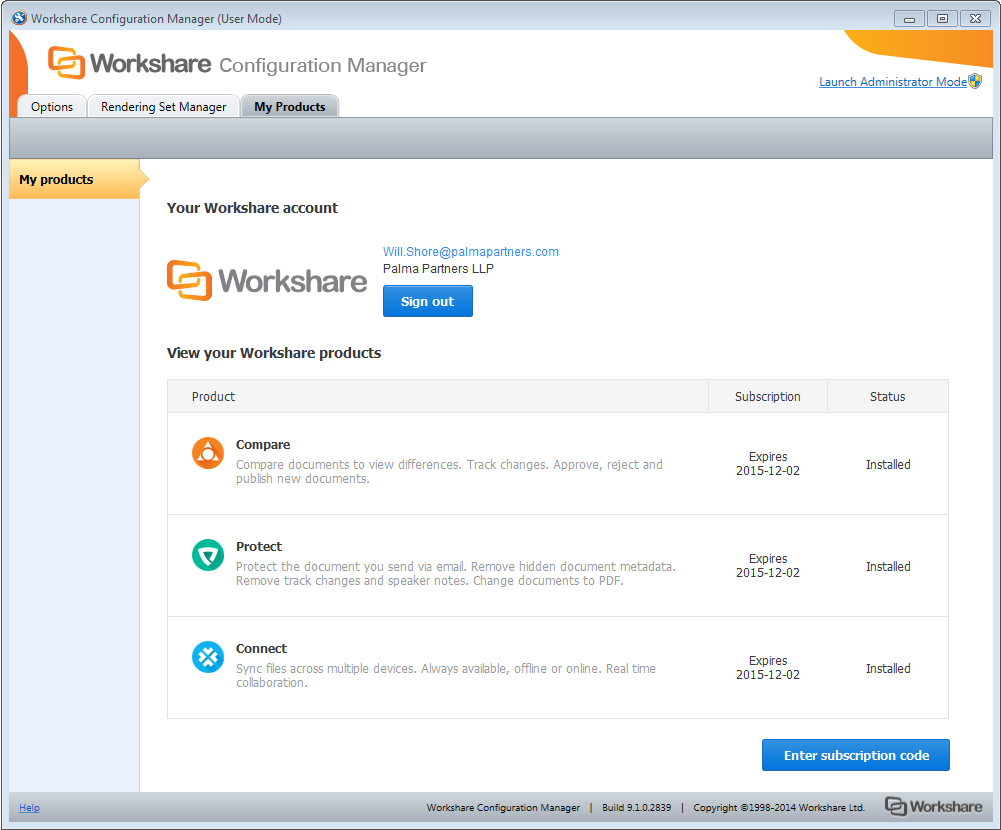Click Installed status for Connect

point(888,669)
